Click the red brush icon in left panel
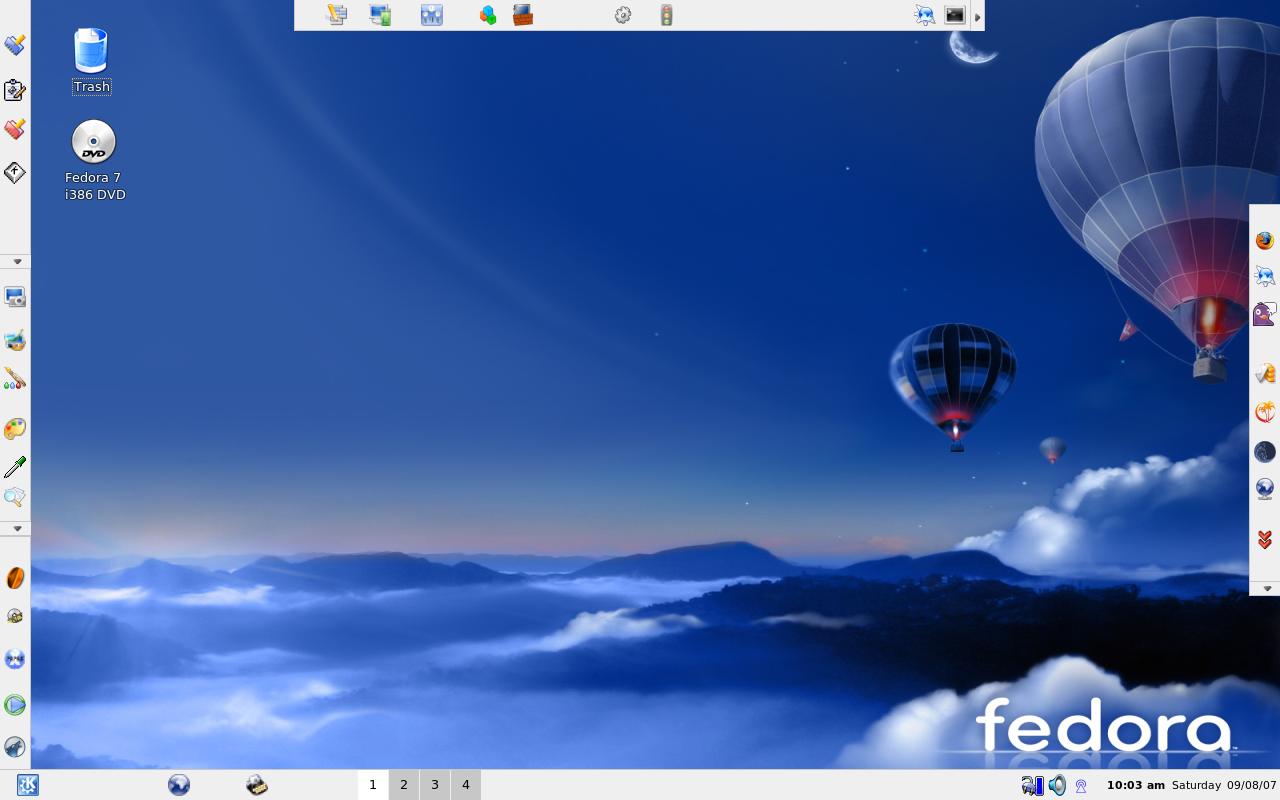 click(x=15, y=129)
